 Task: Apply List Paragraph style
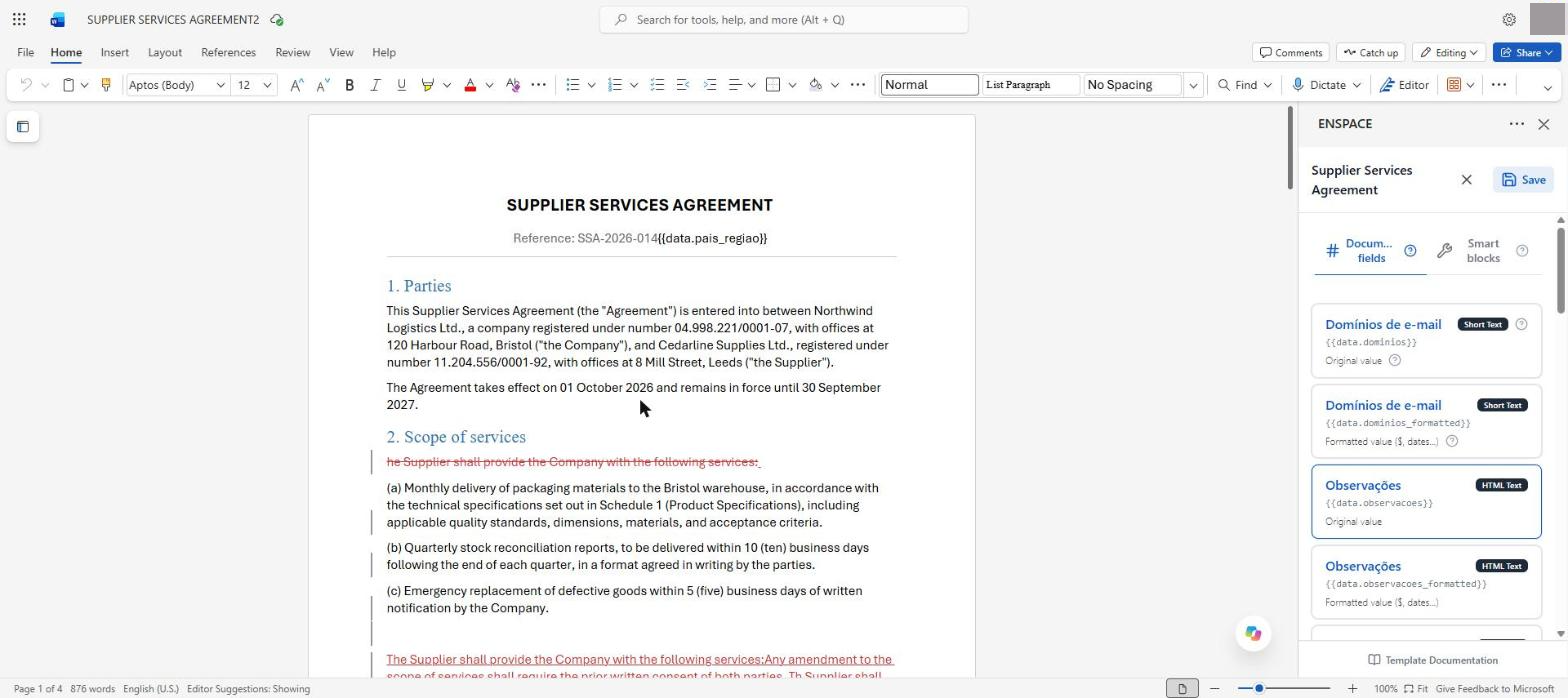(x=1031, y=85)
